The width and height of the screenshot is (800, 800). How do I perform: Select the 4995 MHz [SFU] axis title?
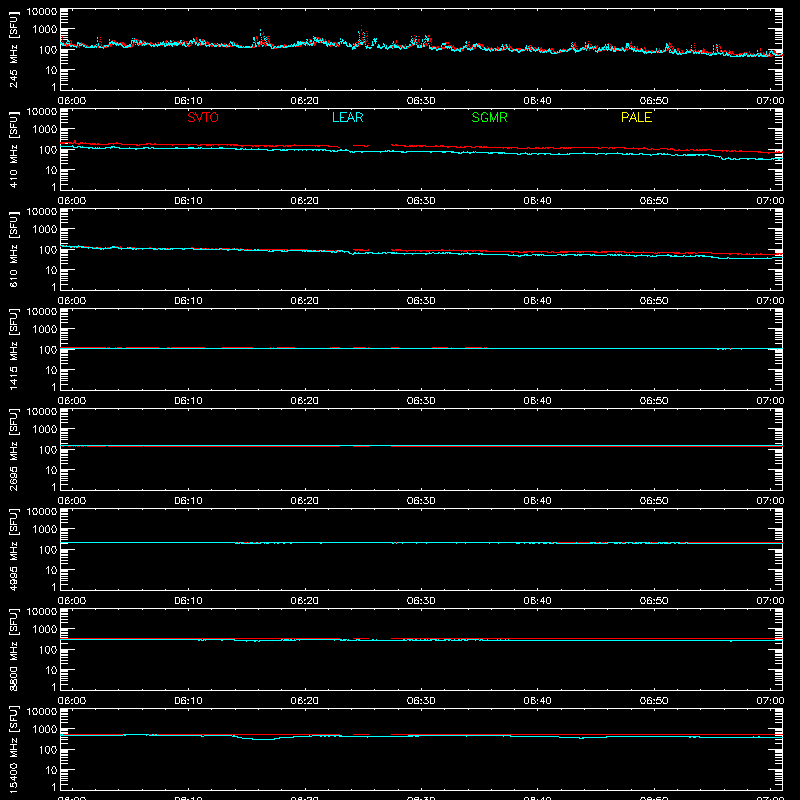13,549
